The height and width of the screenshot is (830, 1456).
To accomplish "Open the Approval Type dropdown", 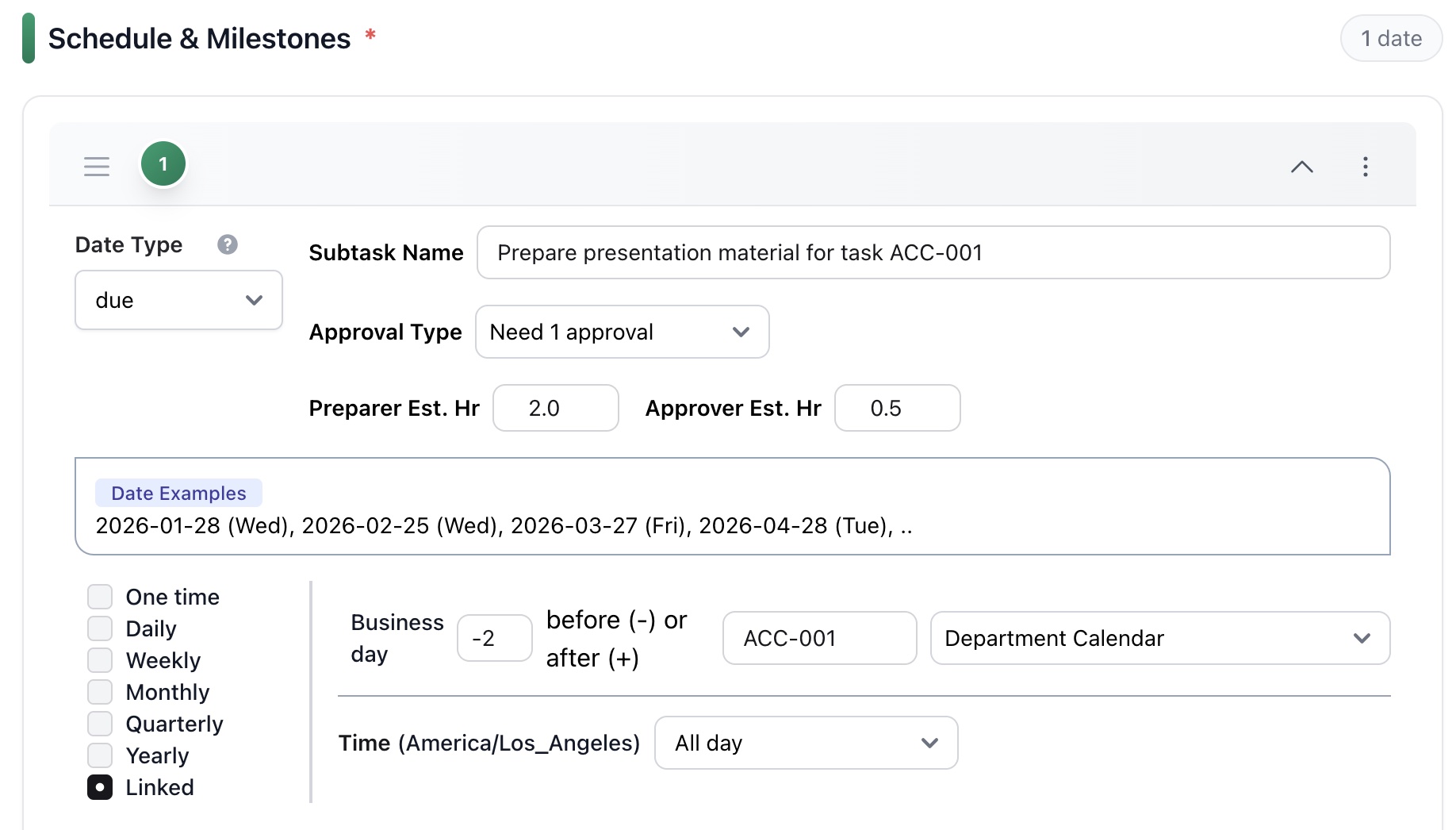I will 622,332.
